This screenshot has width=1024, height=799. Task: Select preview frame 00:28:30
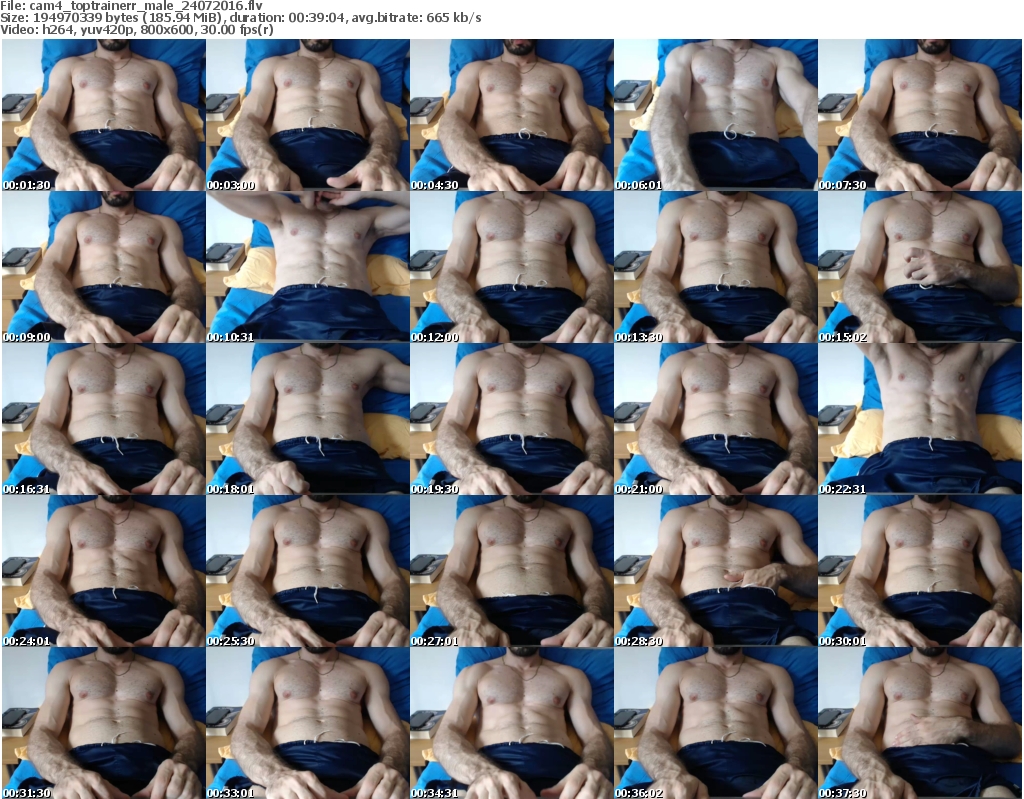pyautogui.click(x=716, y=572)
